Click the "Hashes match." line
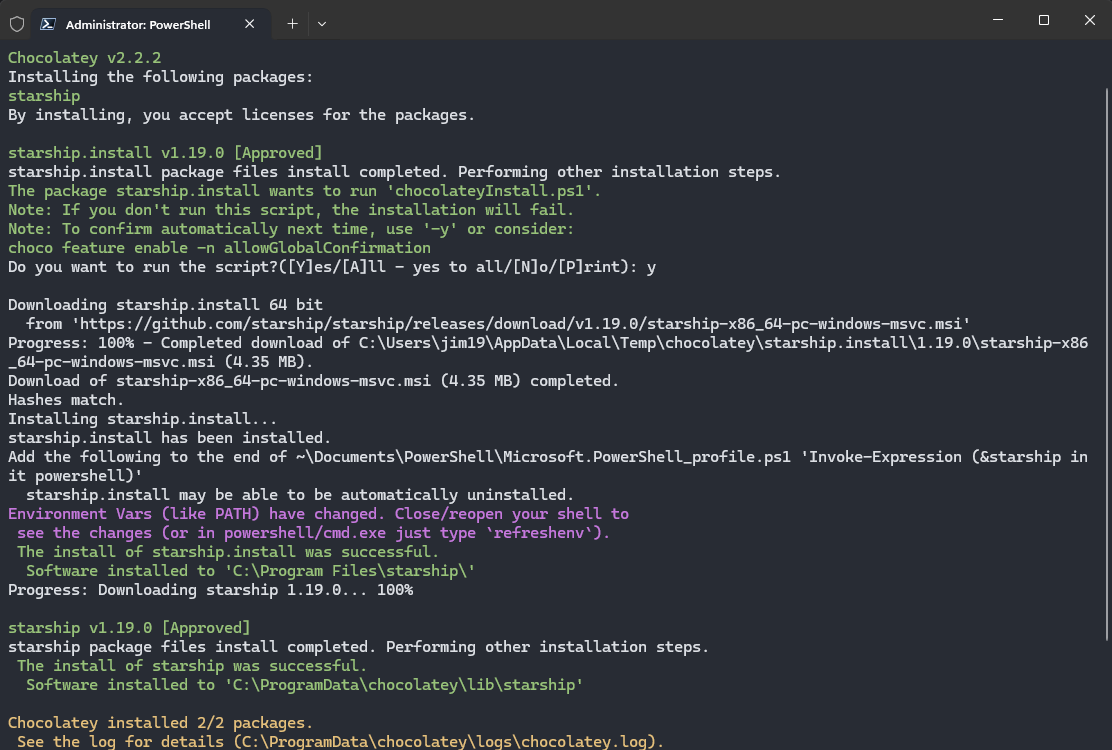Viewport: 1112px width, 750px height. (x=66, y=400)
